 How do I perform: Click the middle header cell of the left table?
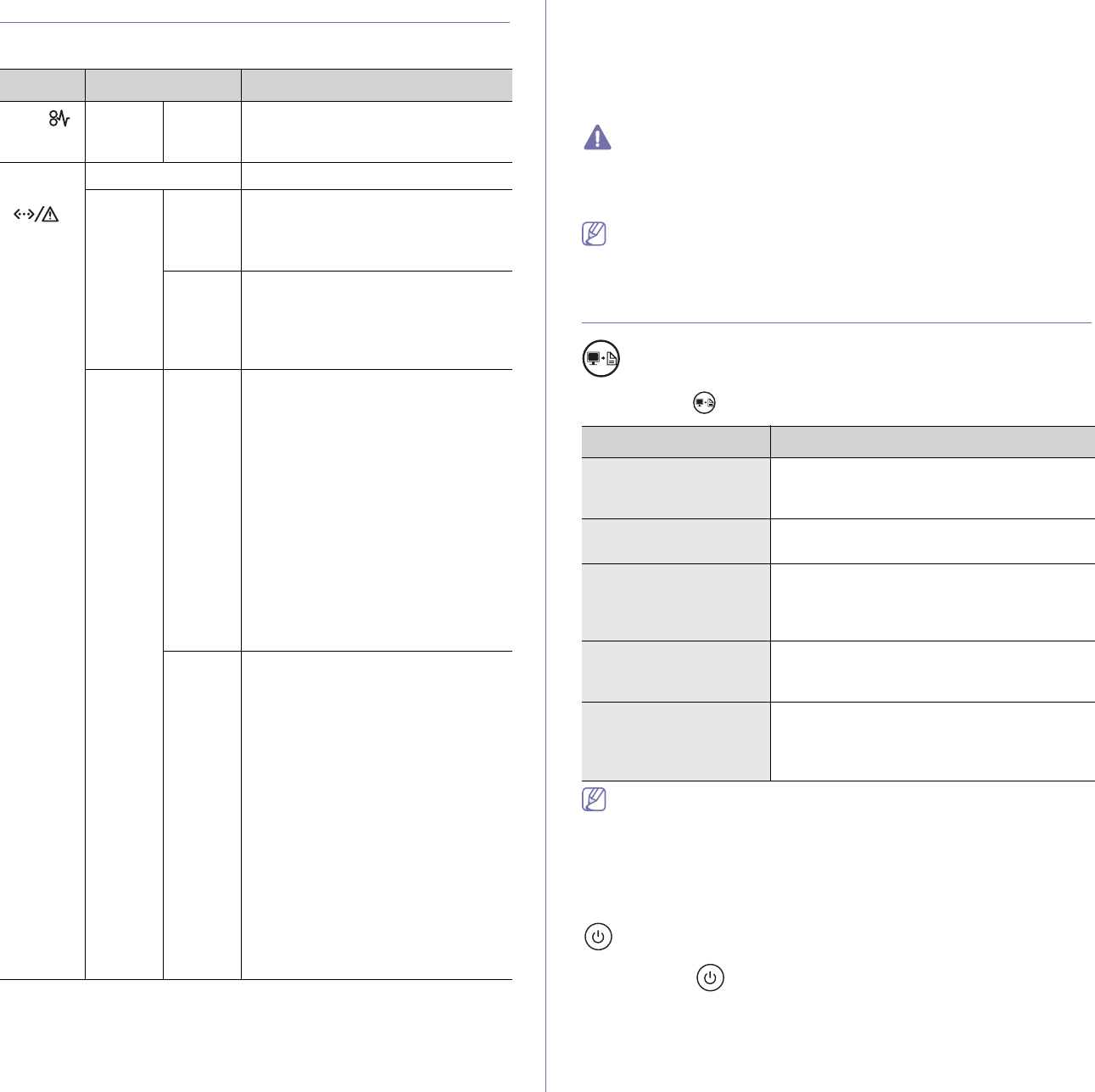pyautogui.click(x=163, y=86)
